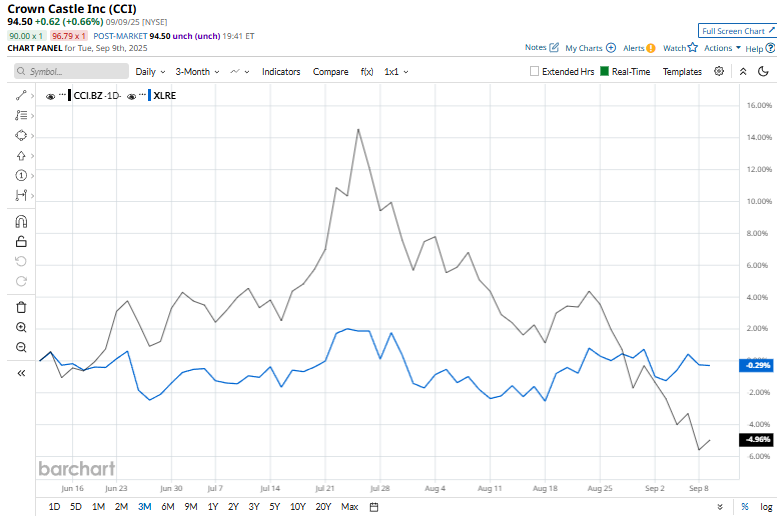The height and width of the screenshot is (521, 777).
Task: Open the date range calendar icon
Action: 374,507
